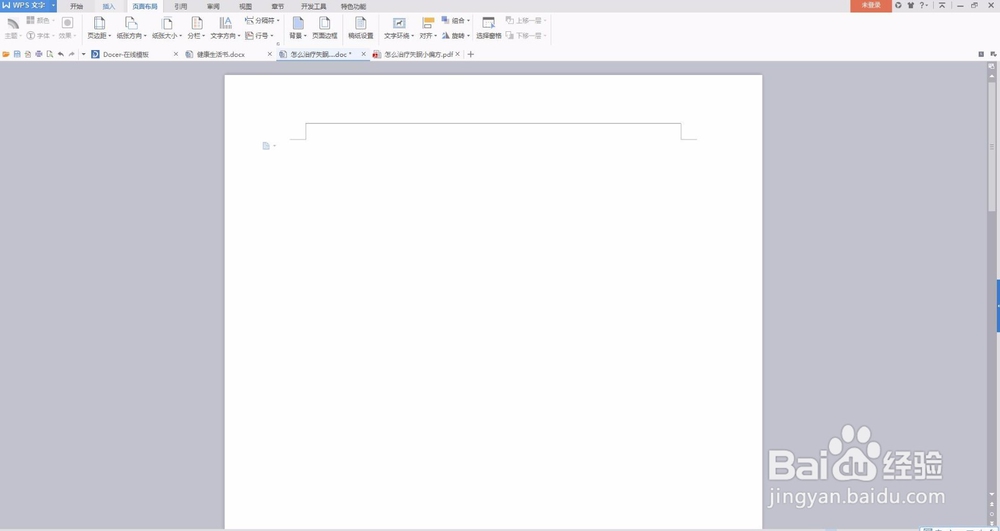Expand the blue right-side task pane handle
The width and height of the screenshot is (1000, 531).
click(998, 305)
